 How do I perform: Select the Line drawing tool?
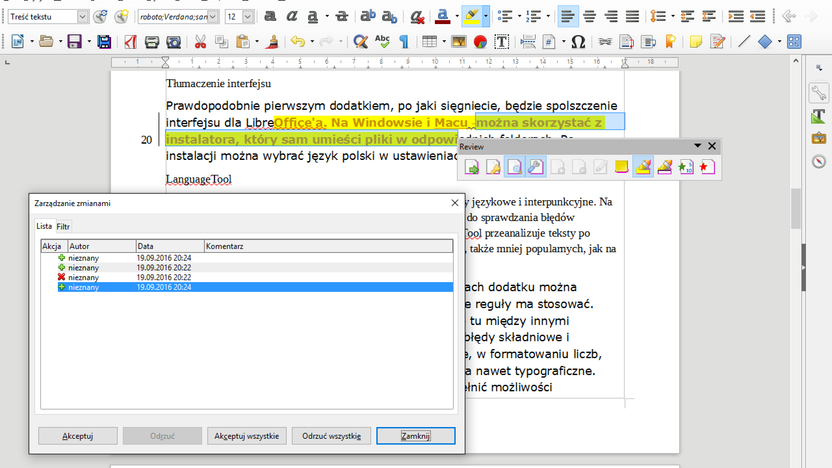(744, 41)
